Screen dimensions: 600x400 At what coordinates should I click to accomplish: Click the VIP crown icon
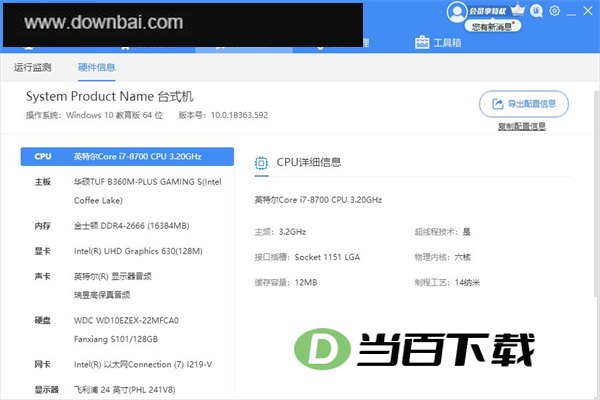pyautogui.click(x=517, y=10)
